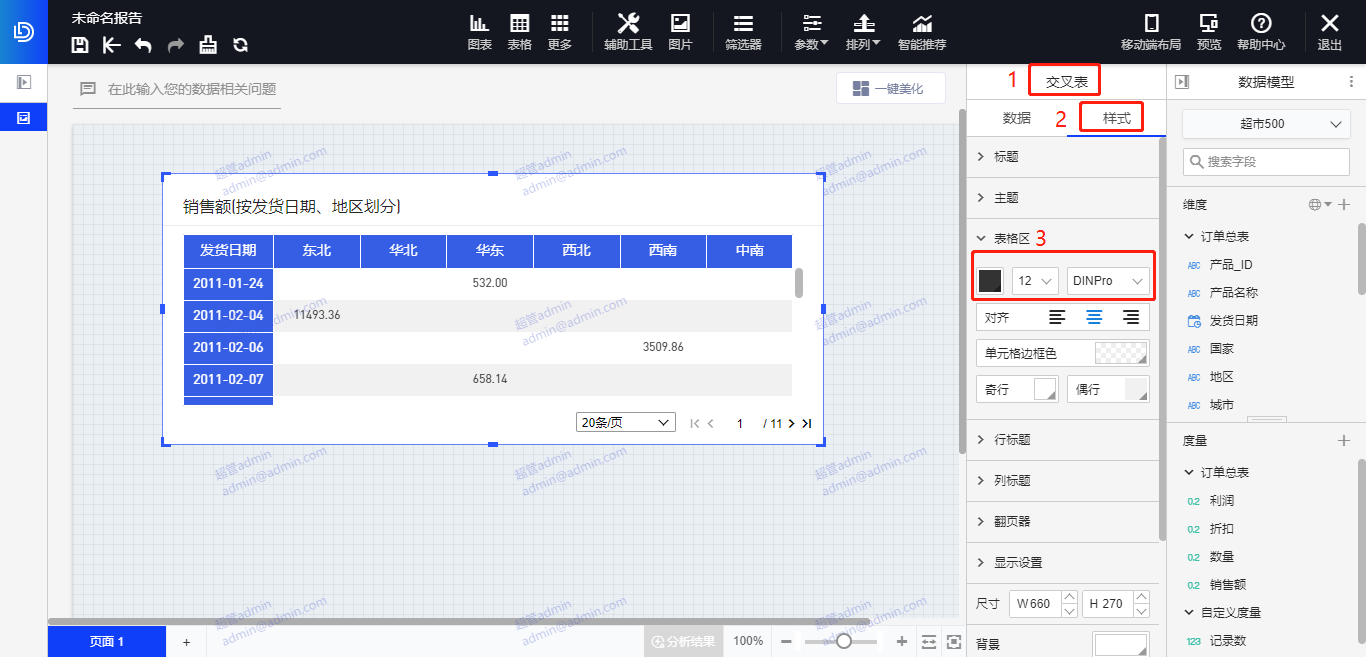Click the 一键美化 button
This screenshot has height=657, width=1366.
pos(892,89)
